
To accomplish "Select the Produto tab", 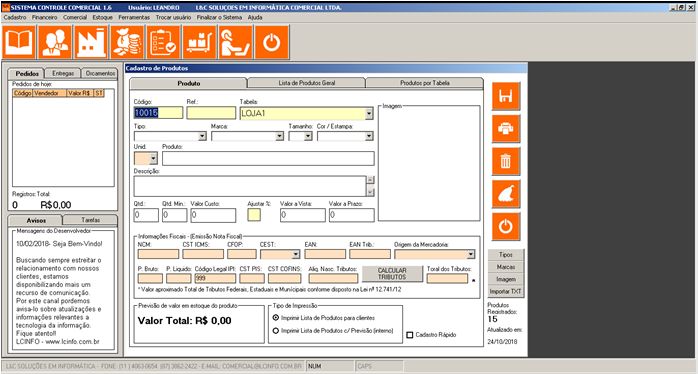I will tap(188, 84).
